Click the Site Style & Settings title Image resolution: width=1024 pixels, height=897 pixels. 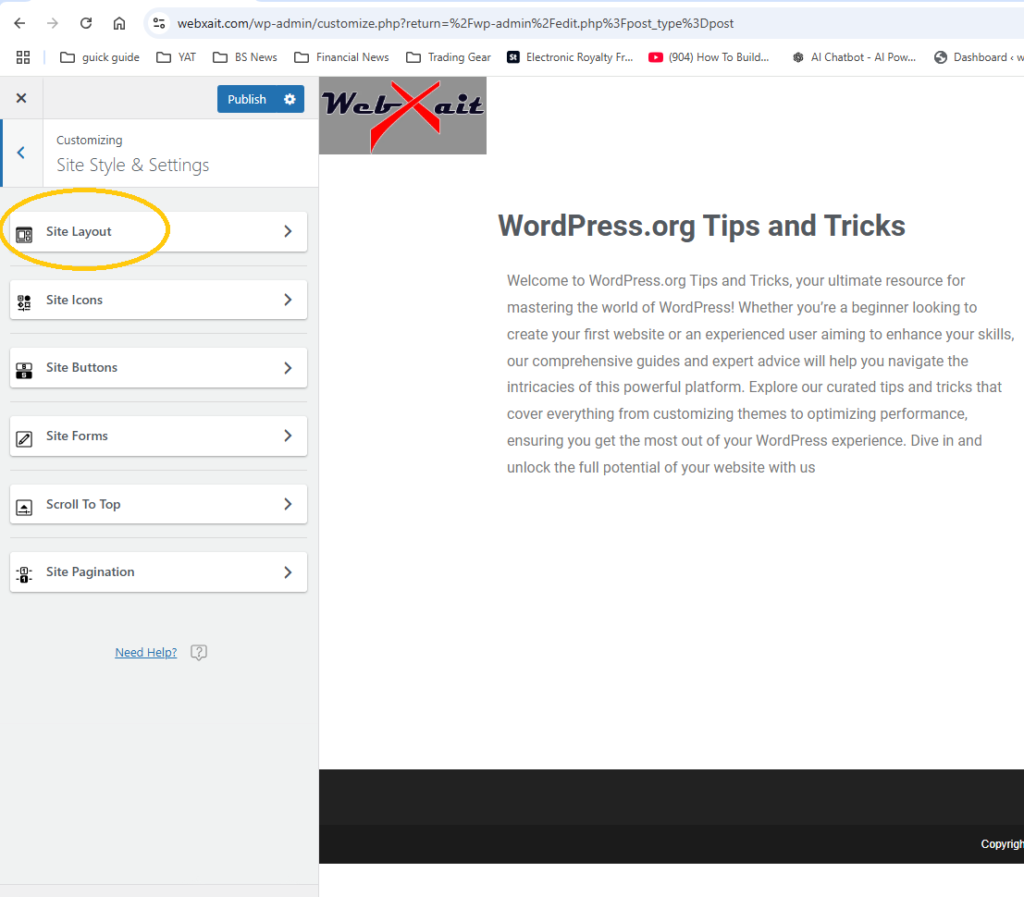coord(133,165)
